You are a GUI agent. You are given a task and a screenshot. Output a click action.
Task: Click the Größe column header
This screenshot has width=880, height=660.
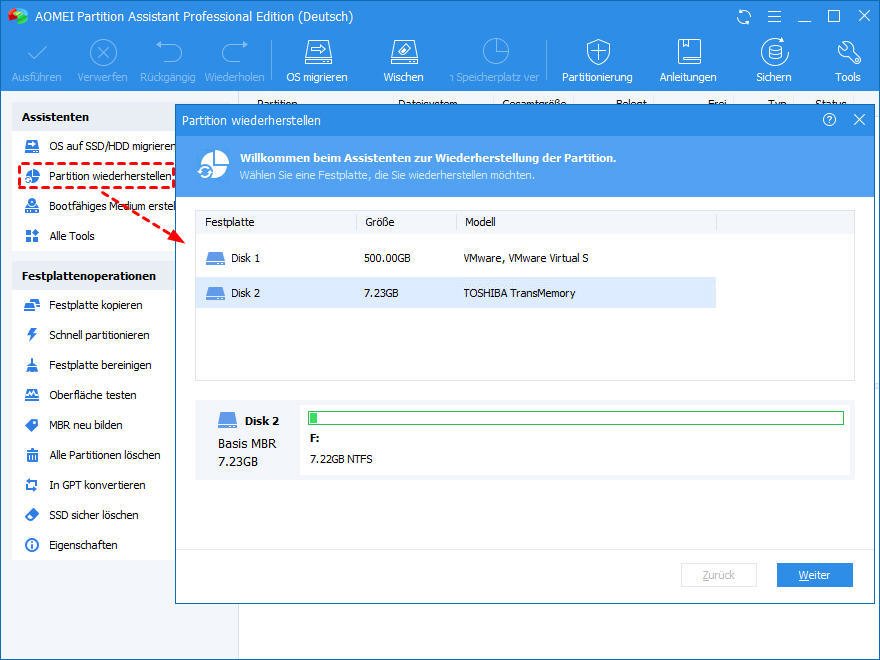click(x=406, y=222)
